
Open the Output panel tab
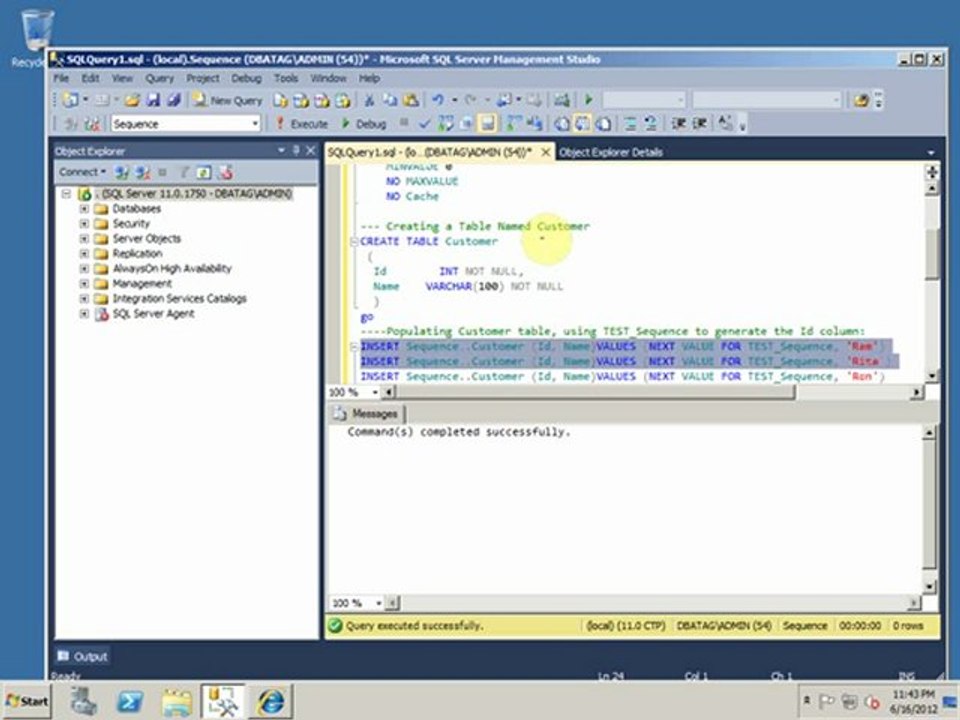click(82, 656)
